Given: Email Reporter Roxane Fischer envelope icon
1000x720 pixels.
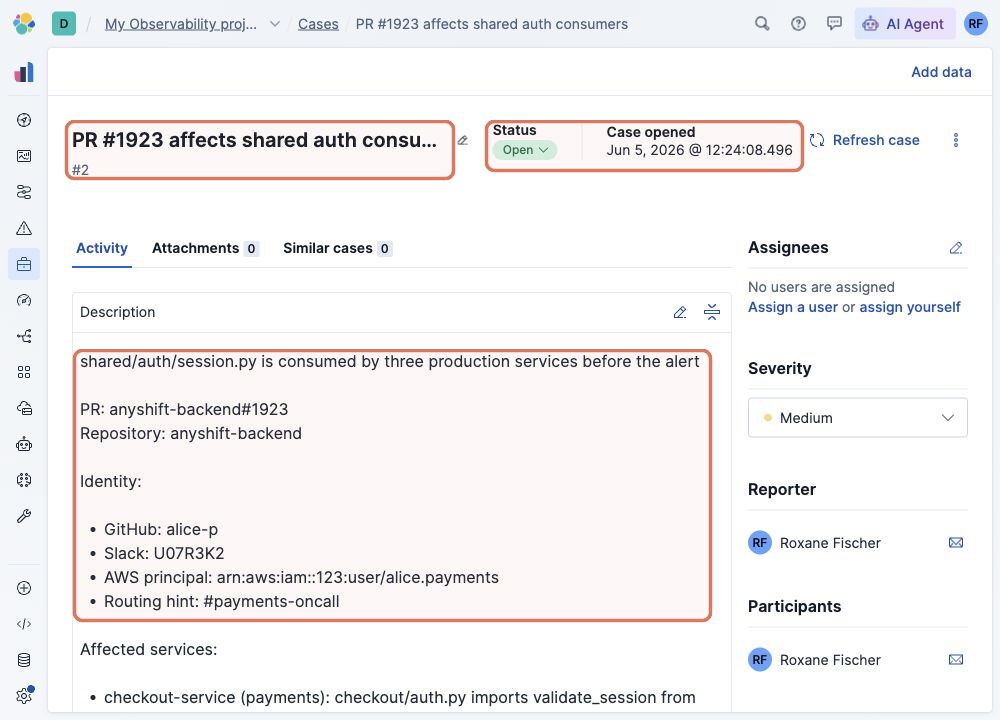Looking at the screenshot, I should tap(955, 543).
